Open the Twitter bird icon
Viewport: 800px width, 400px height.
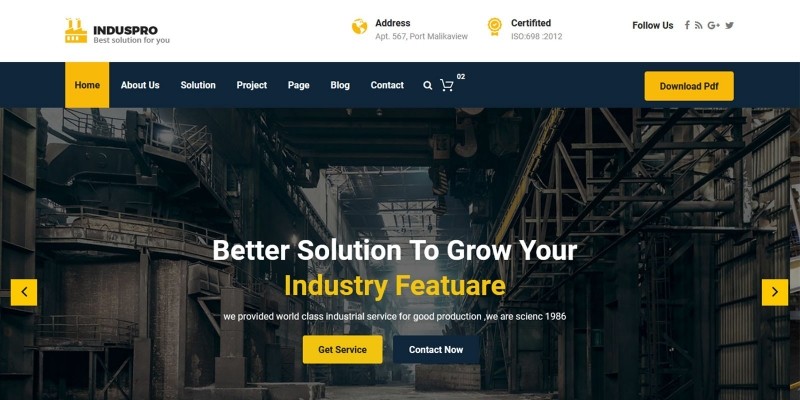[730, 26]
